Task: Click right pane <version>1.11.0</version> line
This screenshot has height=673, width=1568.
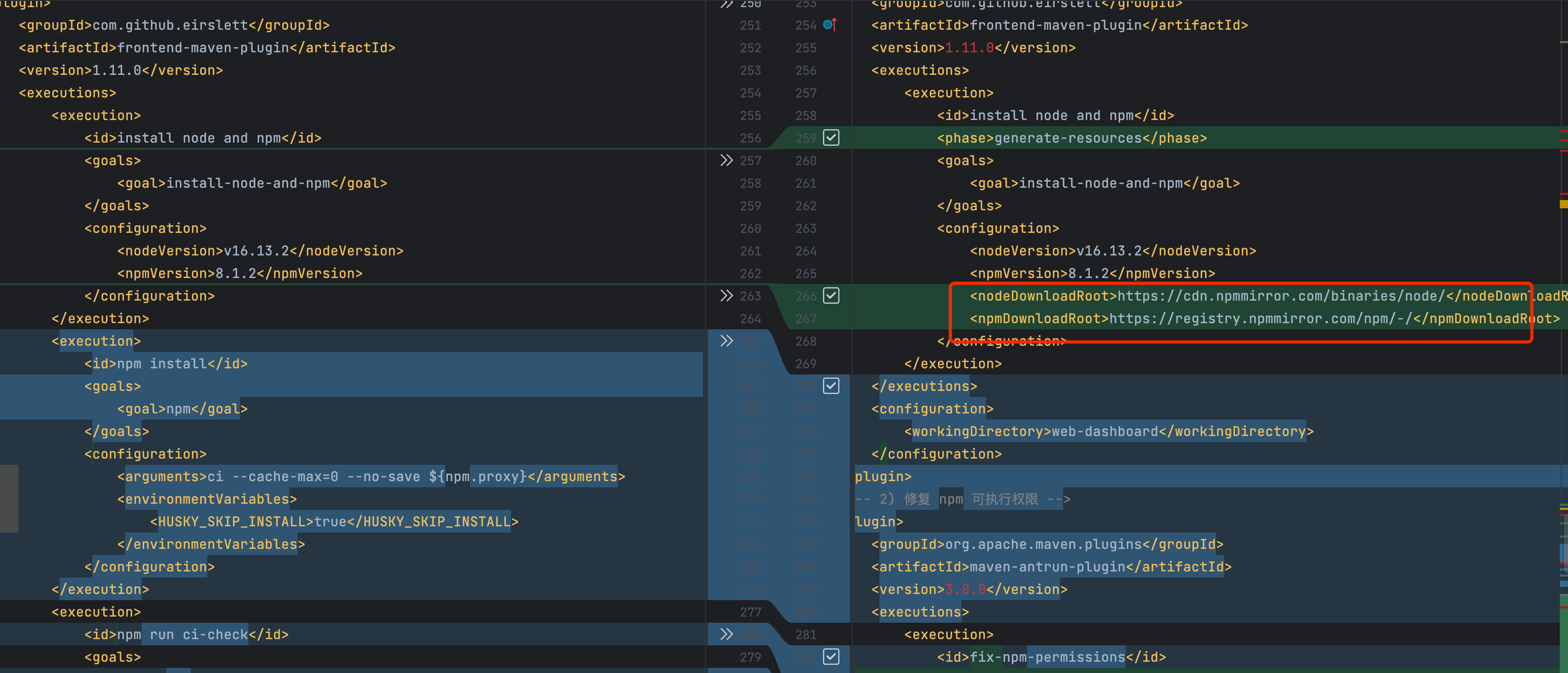Action: [x=973, y=48]
